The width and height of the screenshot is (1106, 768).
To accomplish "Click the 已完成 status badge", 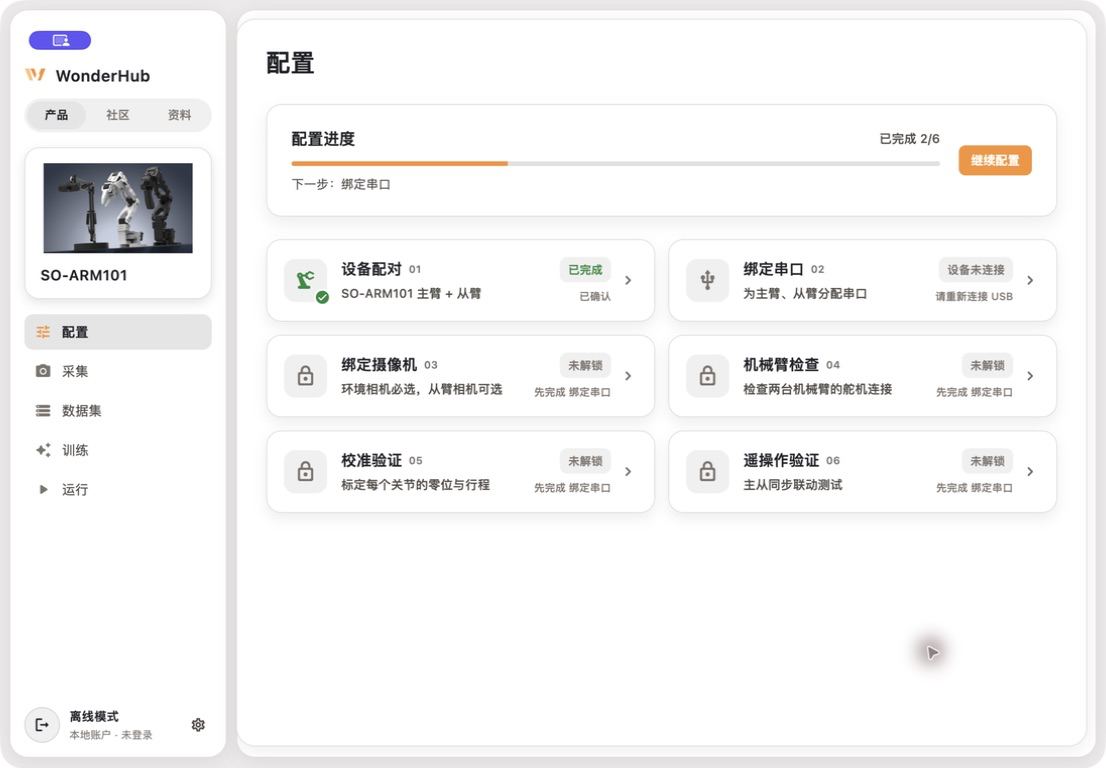I will point(585,269).
